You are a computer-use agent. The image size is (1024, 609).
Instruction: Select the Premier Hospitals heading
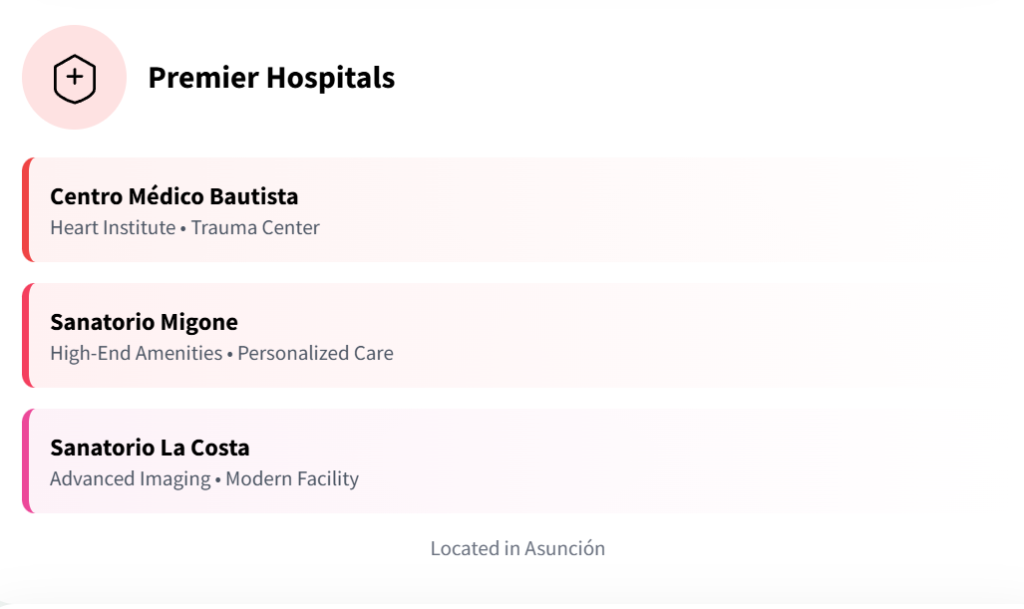(x=271, y=78)
